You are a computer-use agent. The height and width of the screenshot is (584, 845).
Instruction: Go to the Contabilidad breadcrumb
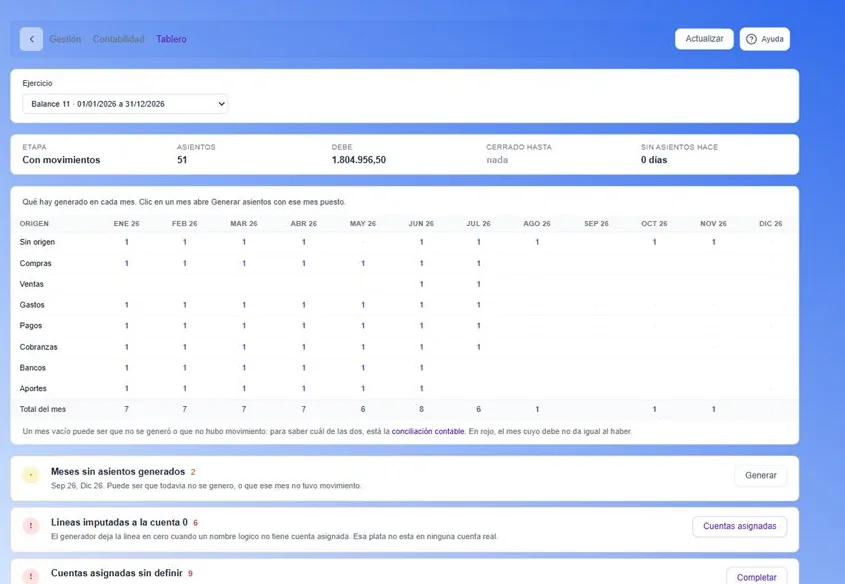tap(119, 39)
